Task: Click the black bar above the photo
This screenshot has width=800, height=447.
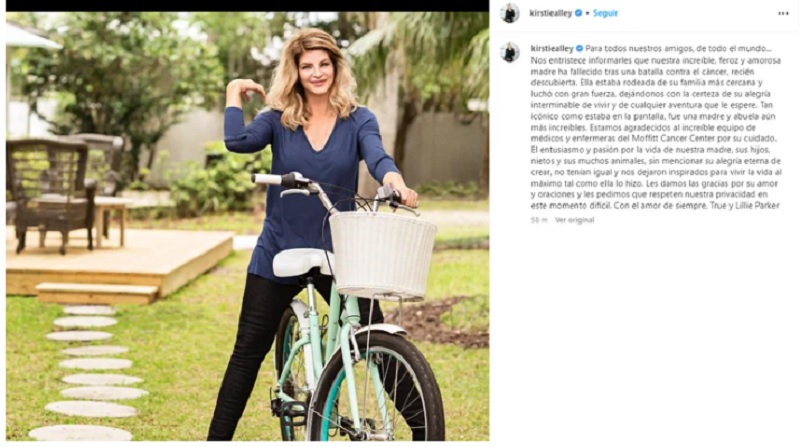Action: pos(247,6)
